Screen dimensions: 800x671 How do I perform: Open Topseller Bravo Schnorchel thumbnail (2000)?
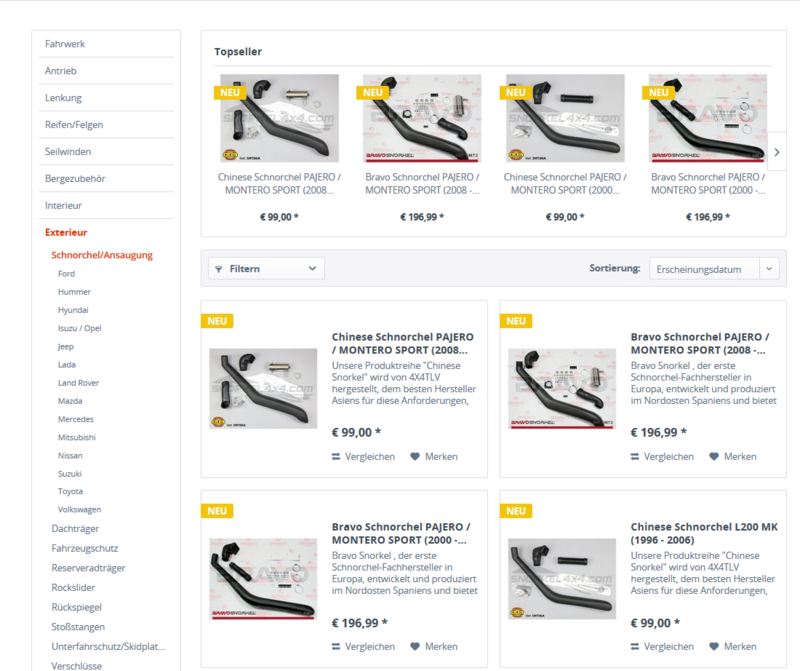pyautogui.click(x=708, y=118)
